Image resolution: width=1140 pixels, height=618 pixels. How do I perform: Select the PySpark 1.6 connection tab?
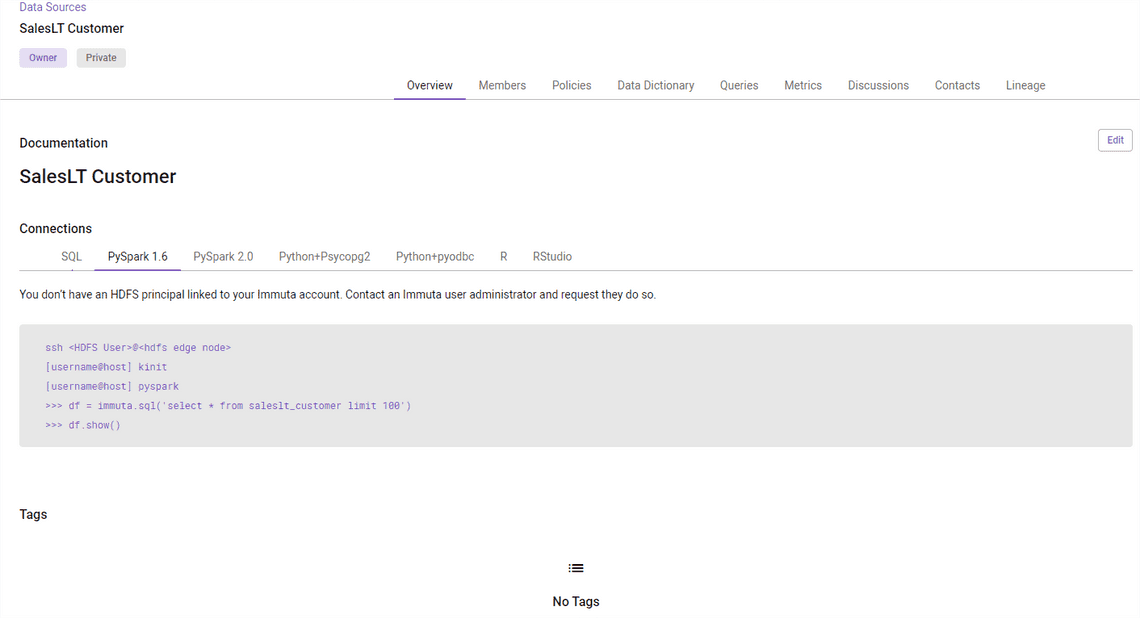[137, 257]
